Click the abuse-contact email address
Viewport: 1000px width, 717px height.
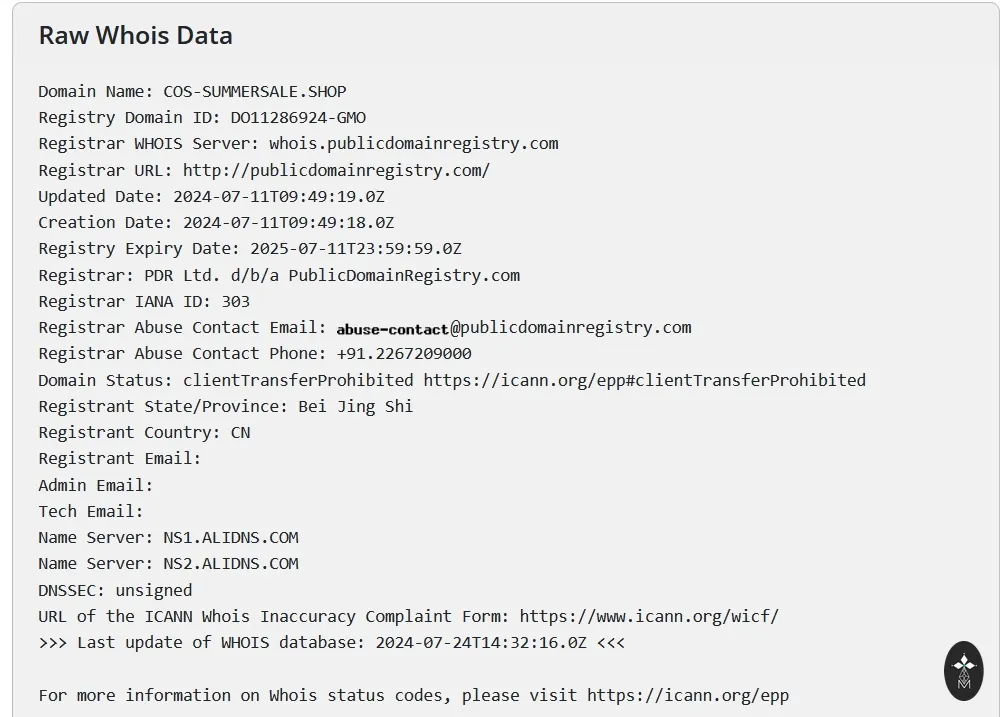[513, 328]
